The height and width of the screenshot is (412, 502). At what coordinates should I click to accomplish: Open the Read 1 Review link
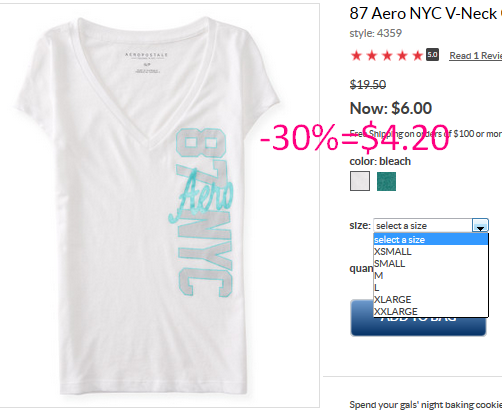(x=476, y=56)
